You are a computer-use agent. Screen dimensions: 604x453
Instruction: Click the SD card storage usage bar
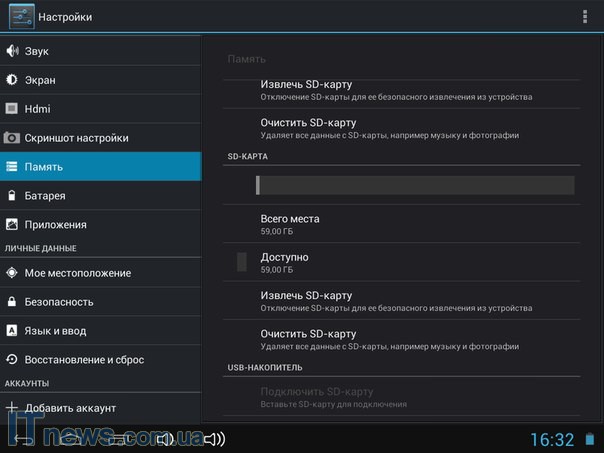414,185
